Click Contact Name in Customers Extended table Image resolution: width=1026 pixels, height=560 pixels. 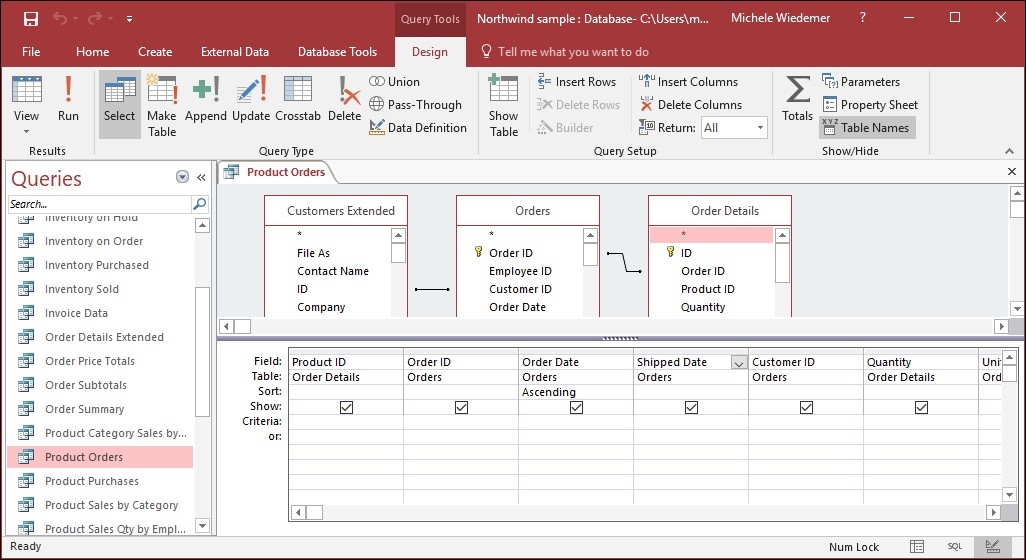[332, 271]
